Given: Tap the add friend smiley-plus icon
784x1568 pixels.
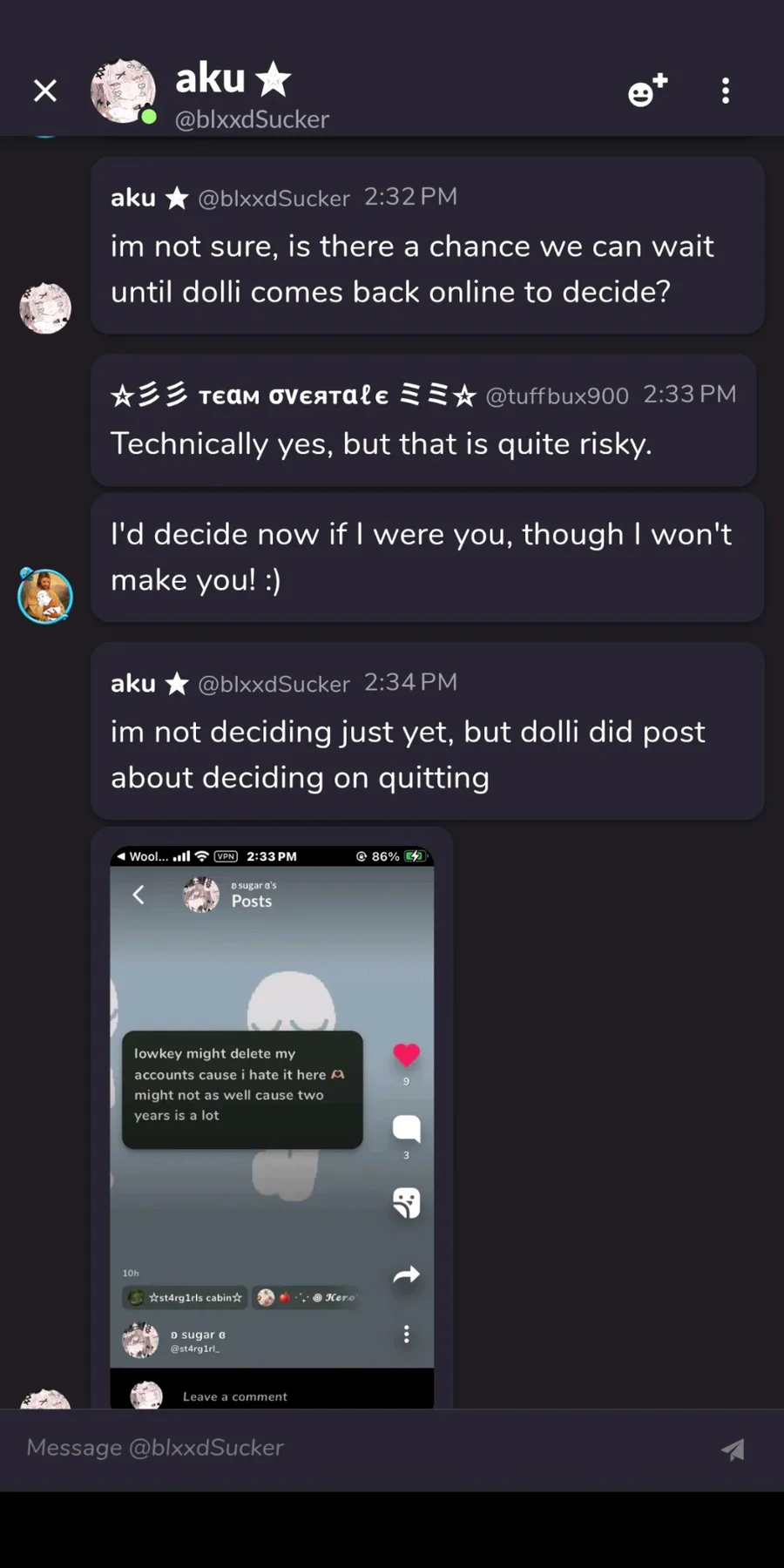Looking at the screenshot, I should pyautogui.click(x=647, y=90).
